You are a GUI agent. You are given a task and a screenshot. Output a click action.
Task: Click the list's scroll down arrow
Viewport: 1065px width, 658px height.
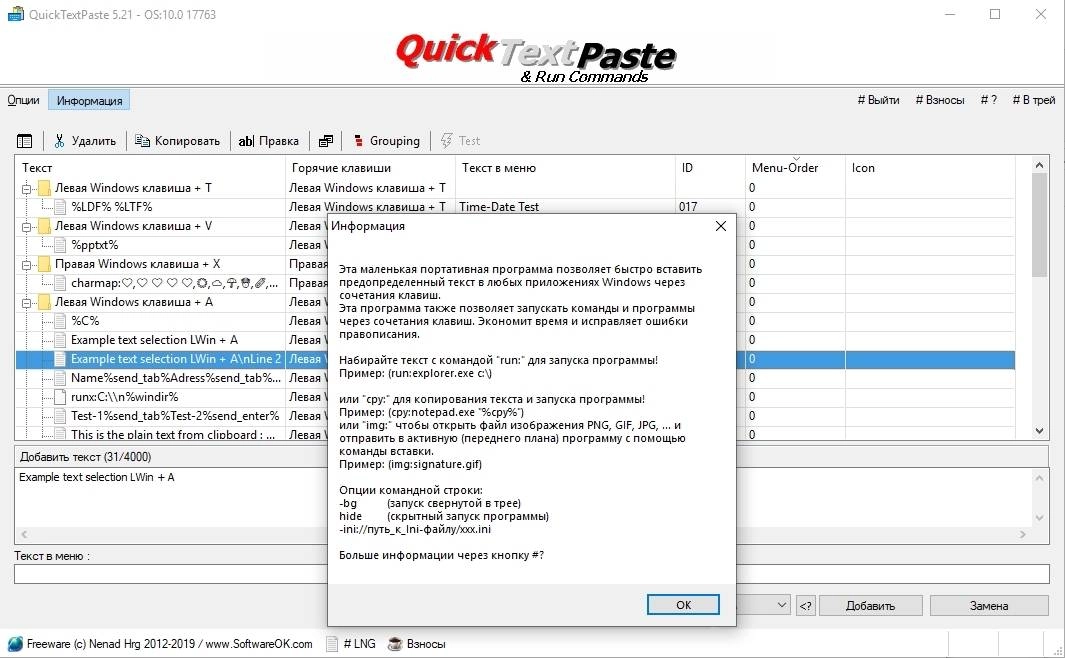1039,431
